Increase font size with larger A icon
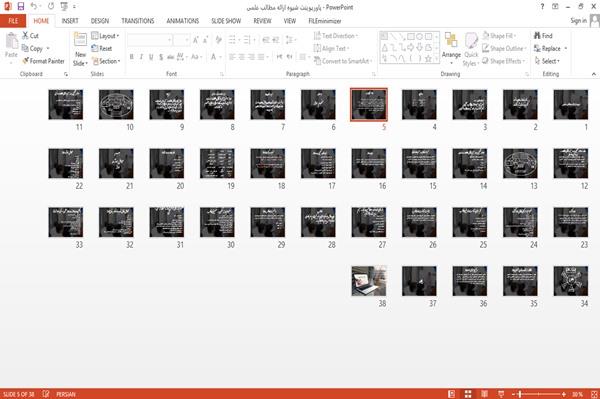 point(196,40)
